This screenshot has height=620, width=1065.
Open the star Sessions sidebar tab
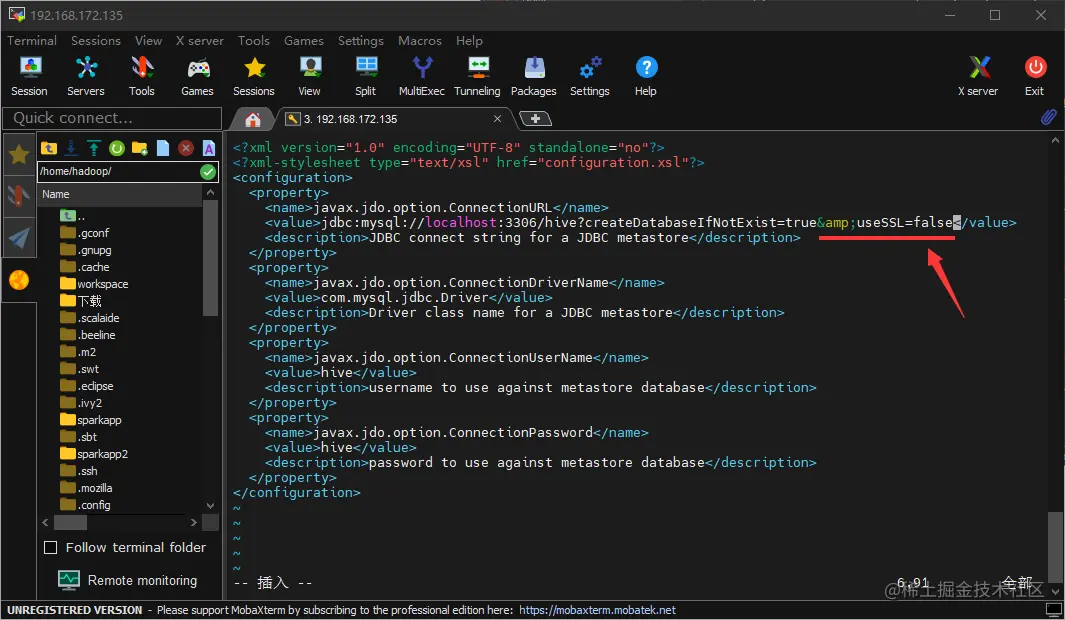pos(19,155)
